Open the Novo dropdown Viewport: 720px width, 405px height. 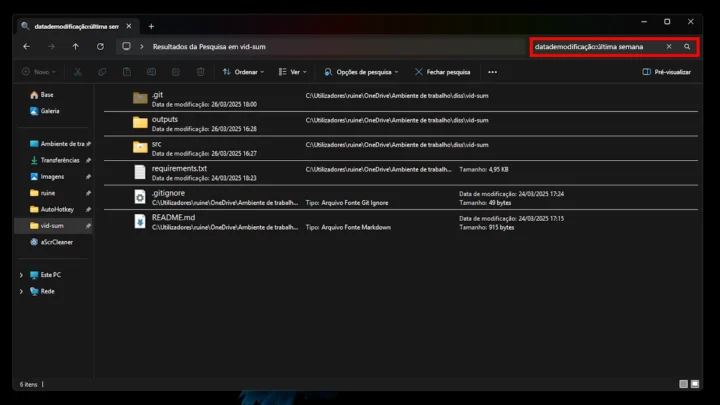point(39,72)
